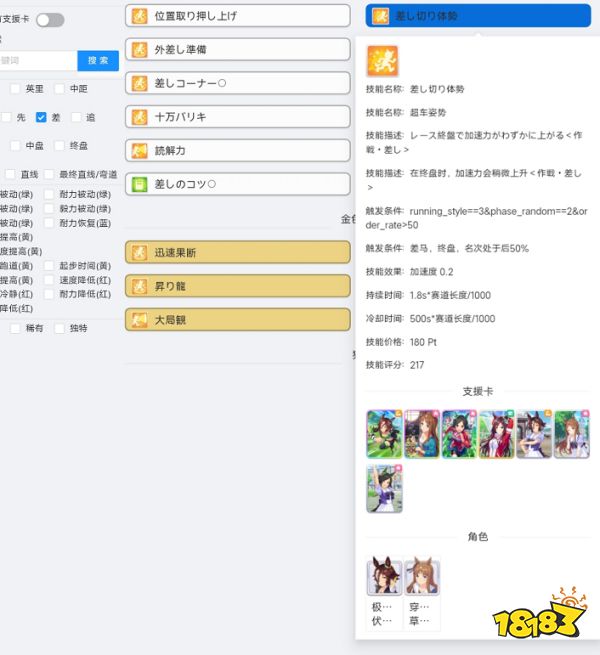Image resolution: width=600 pixels, height=655 pixels.
Task: Click the 十万バリキ skill icon
Action: pos(140,117)
